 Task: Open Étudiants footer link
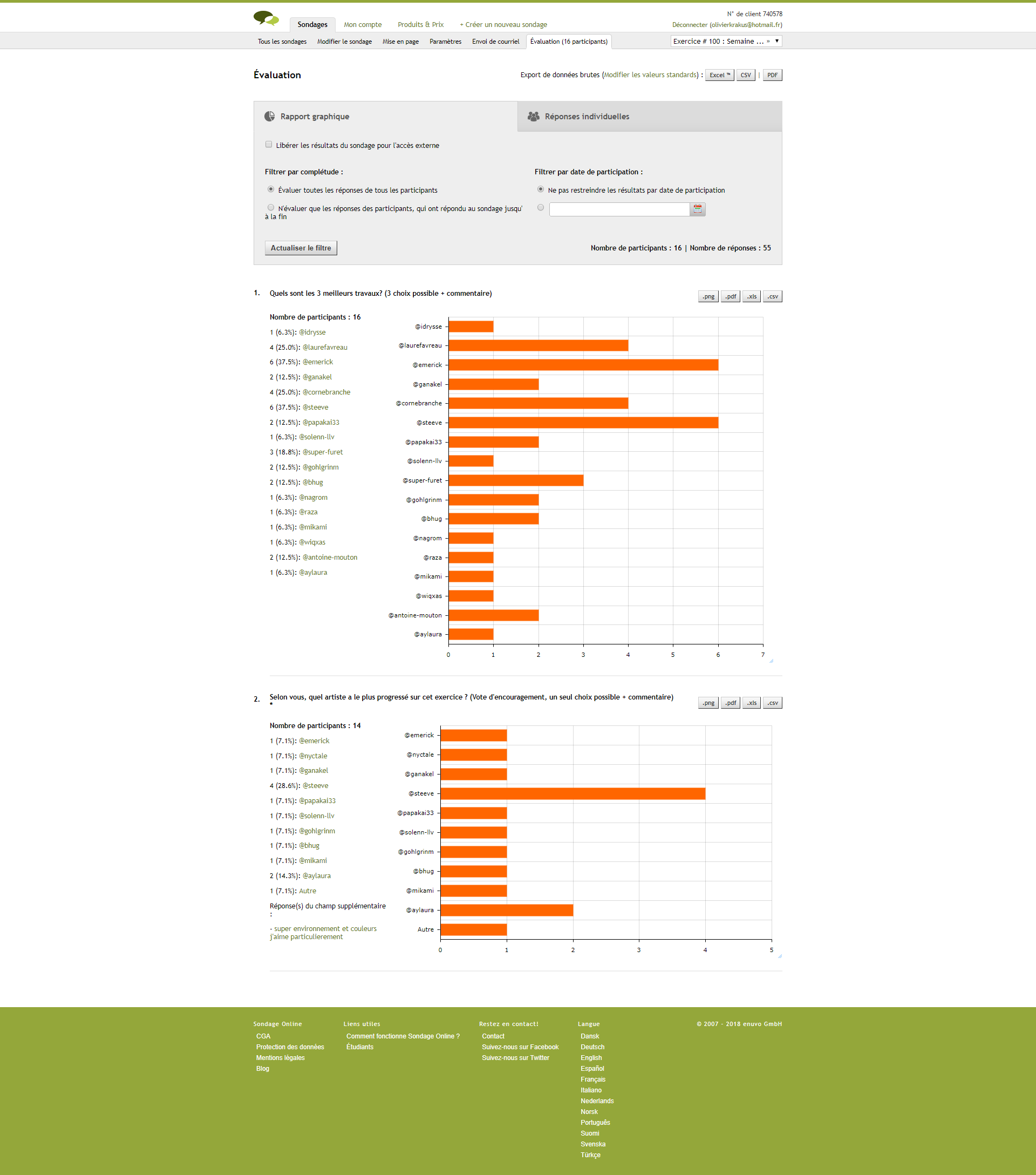click(x=360, y=1048)
